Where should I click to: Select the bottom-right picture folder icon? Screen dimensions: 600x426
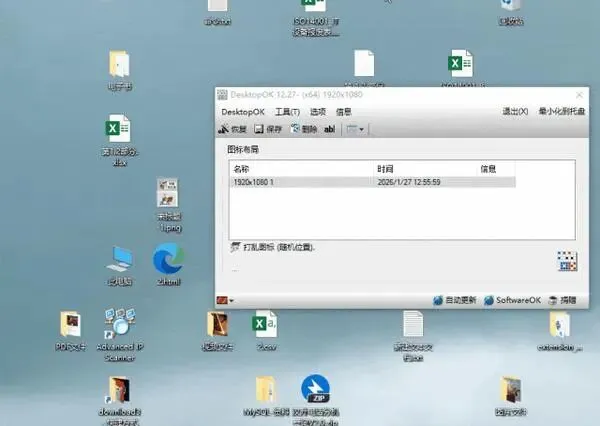[x=511, y=396]
